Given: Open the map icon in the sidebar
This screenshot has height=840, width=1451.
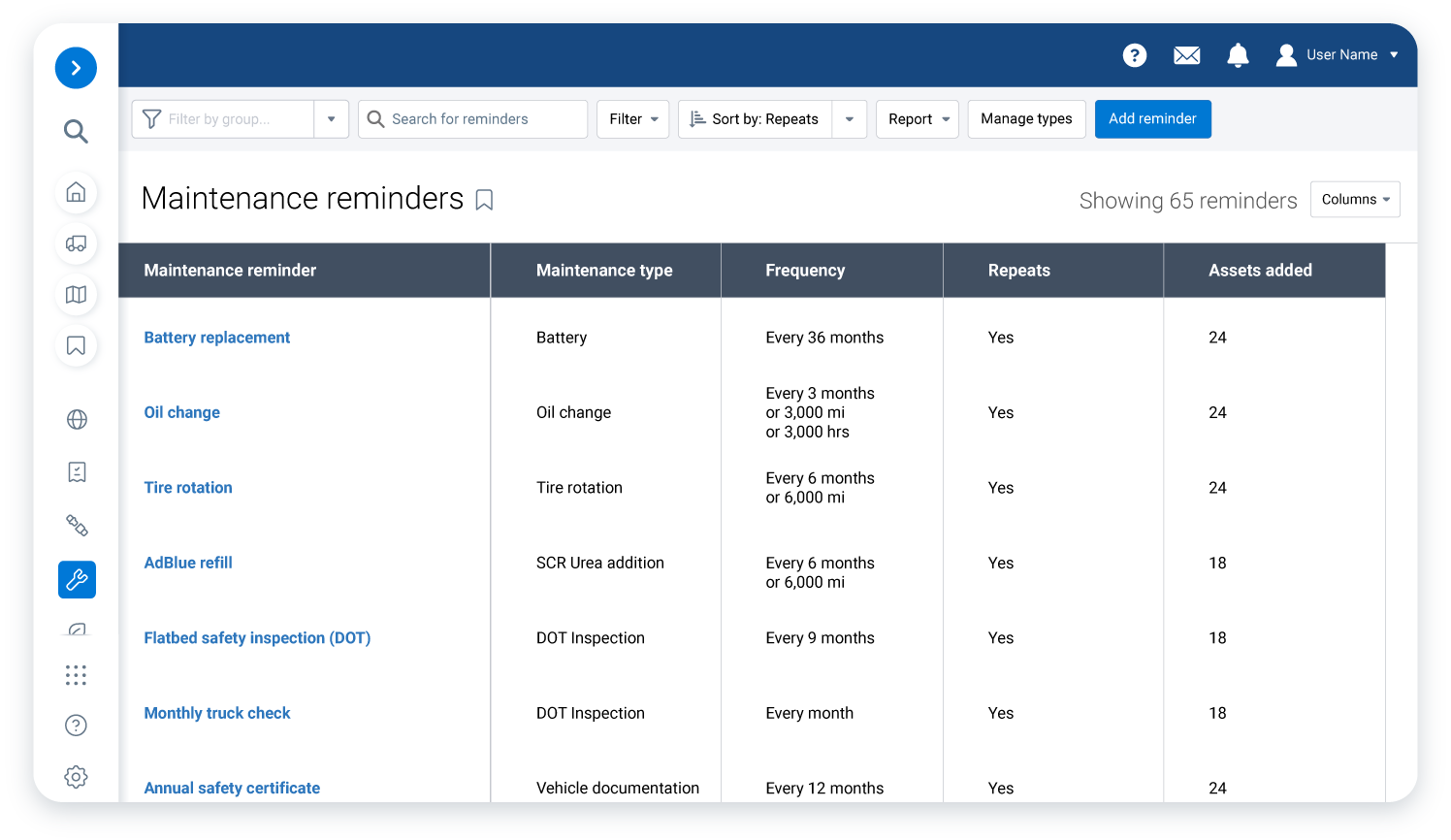Looking at the screenshot, I should pyautogui.click(x=76, y=294).
